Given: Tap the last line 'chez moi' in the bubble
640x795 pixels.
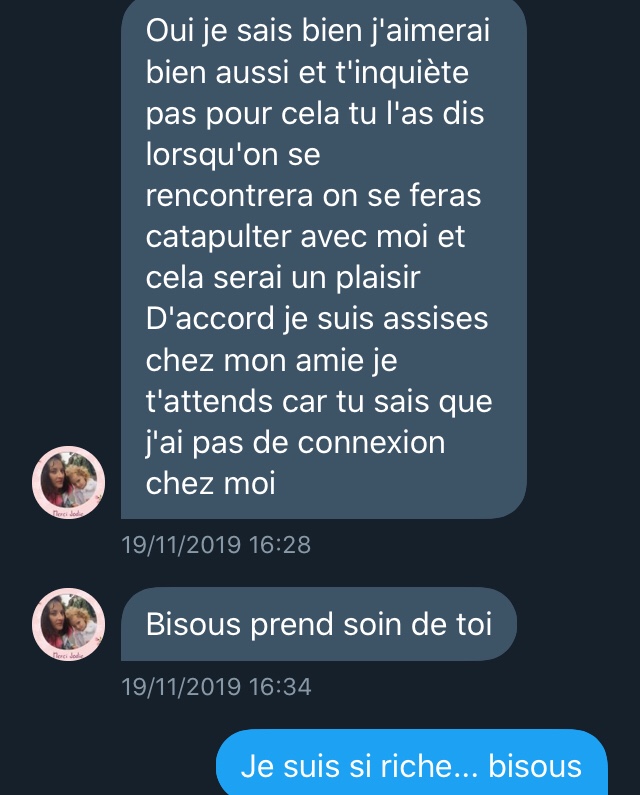Looking at the screenshot, I should tap(210, 483).
